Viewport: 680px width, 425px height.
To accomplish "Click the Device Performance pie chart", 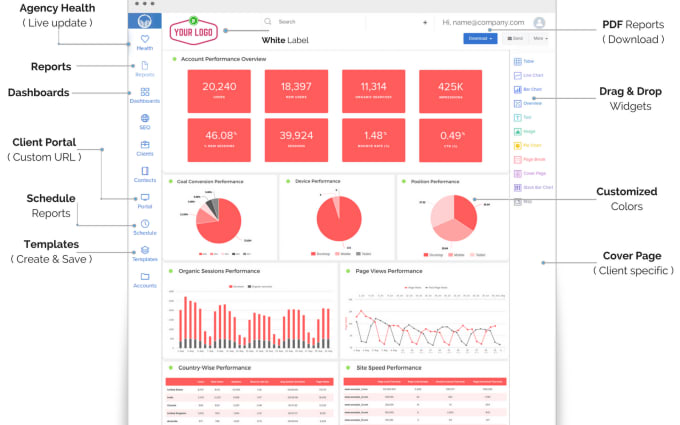I will [x=339, y=218].
